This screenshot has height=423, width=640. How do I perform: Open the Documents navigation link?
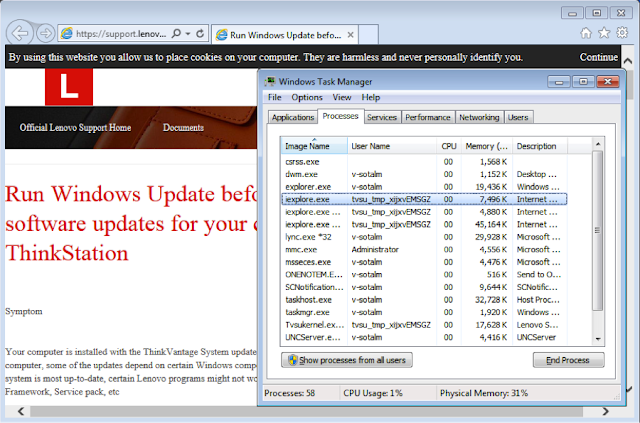[183, 128]
